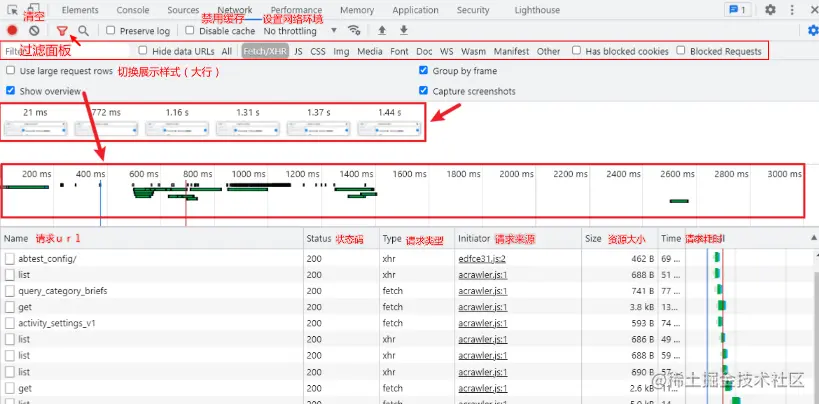The image size is (819, 404).
Task: Select the activity_settings_v1 request
Action: (57, 323)
